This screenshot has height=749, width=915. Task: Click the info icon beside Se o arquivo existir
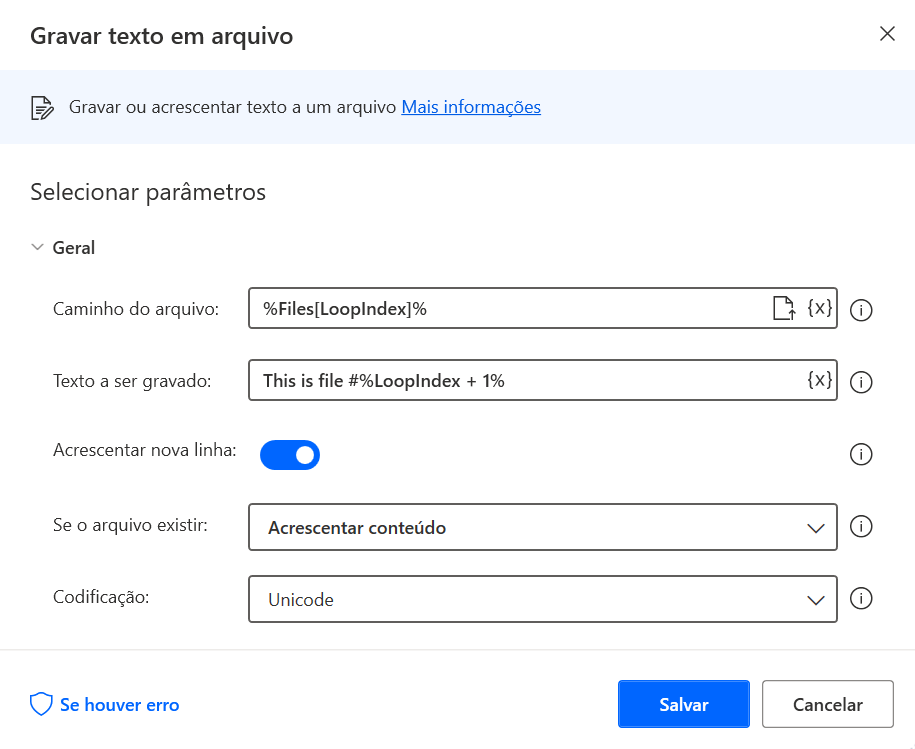(861, 526)
